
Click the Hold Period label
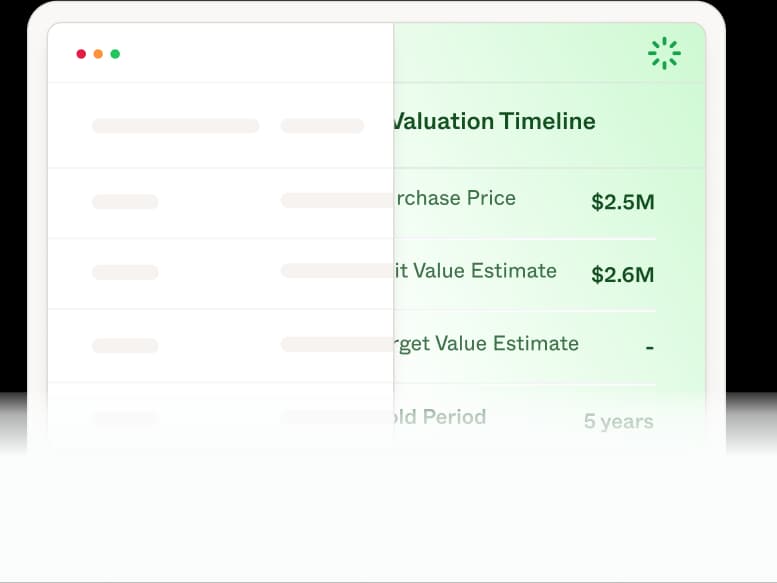pyautogui.click(x=440, y=416)
